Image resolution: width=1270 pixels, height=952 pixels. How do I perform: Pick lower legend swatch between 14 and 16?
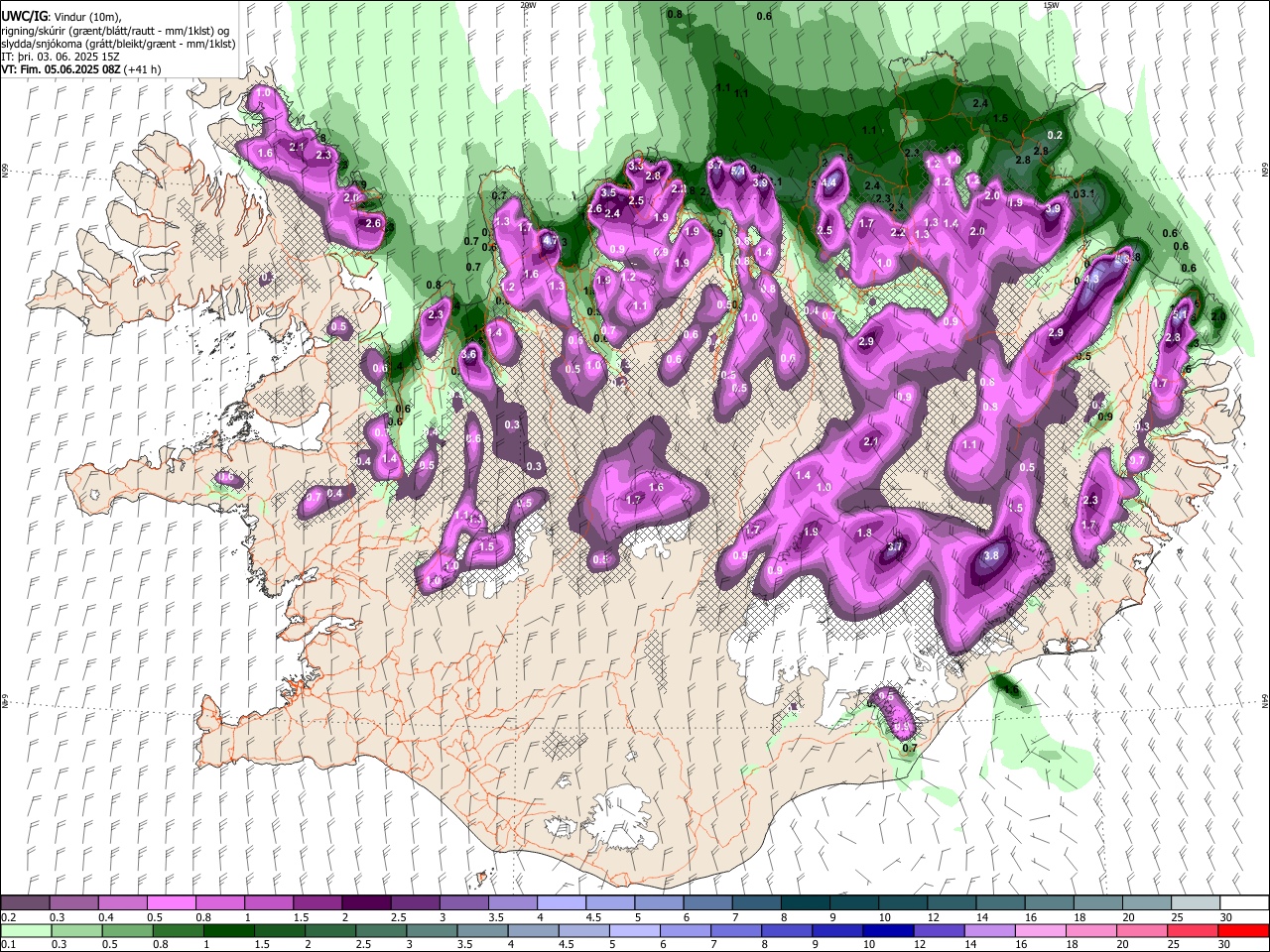click(989, 930)
